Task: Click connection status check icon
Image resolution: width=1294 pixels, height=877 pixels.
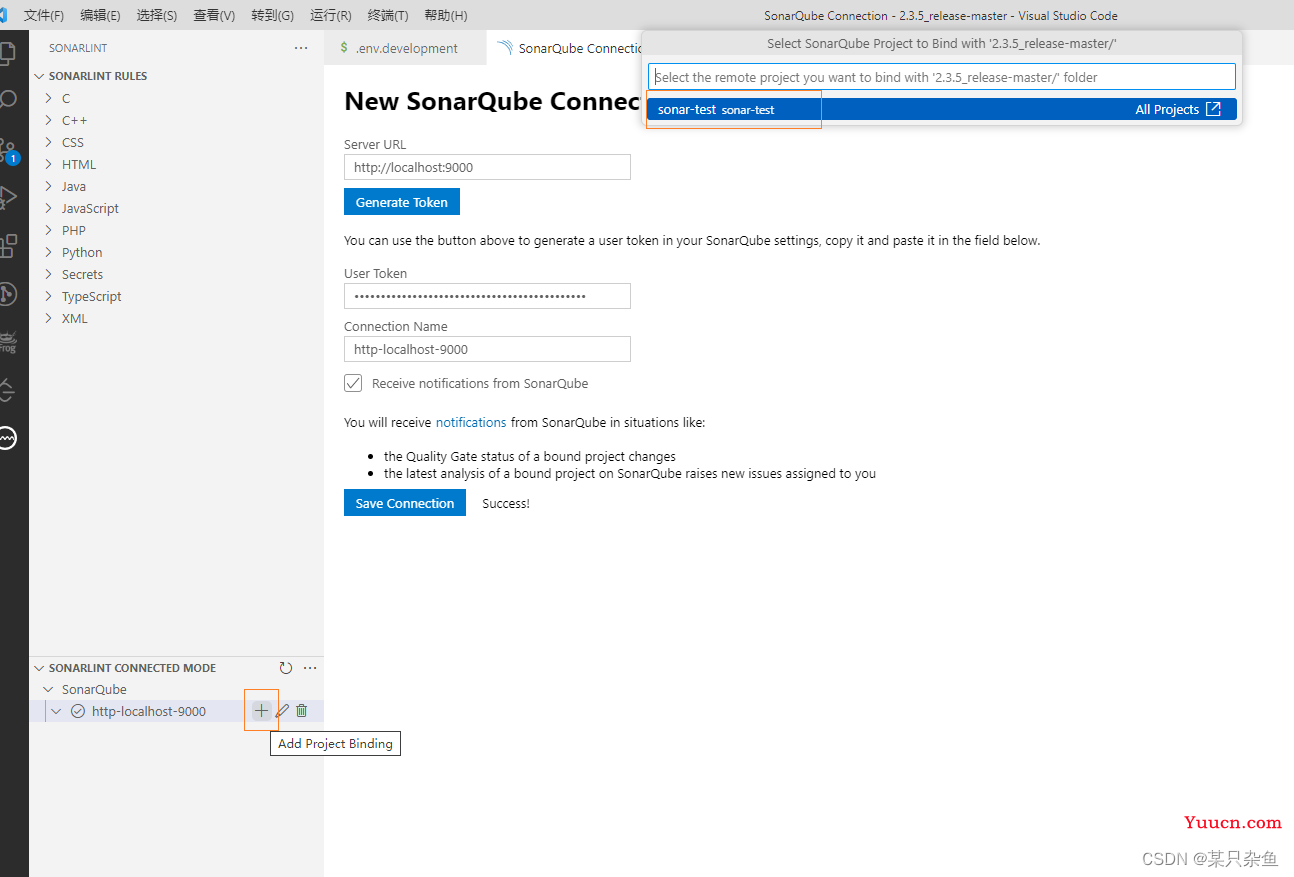Action: pyautogui.click(x=78, y=711)
